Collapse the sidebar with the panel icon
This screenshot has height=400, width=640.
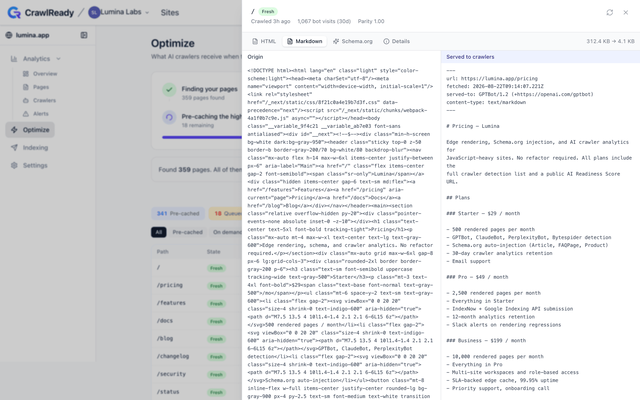[x=84, y=35]
